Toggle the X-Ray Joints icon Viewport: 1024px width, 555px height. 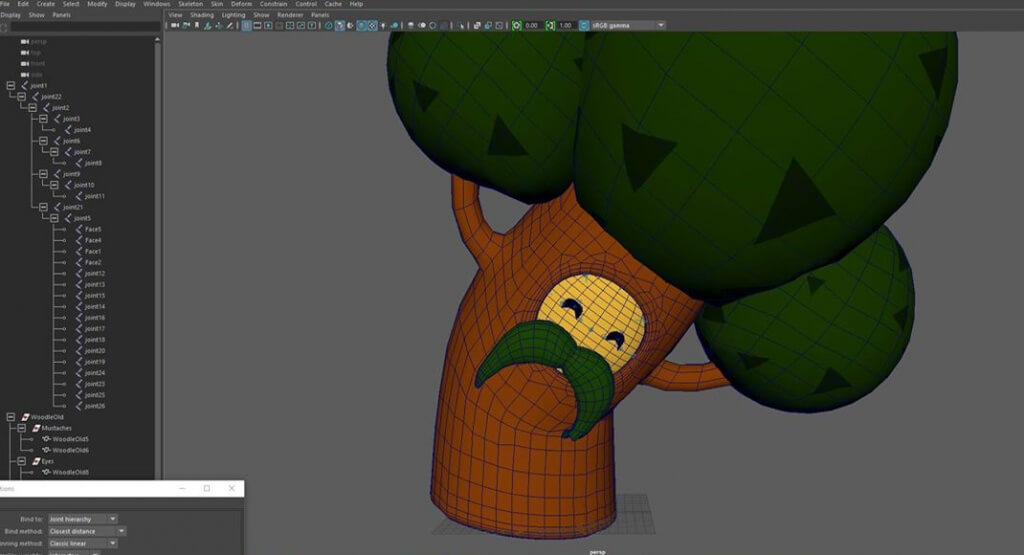[x=500, y=25]
